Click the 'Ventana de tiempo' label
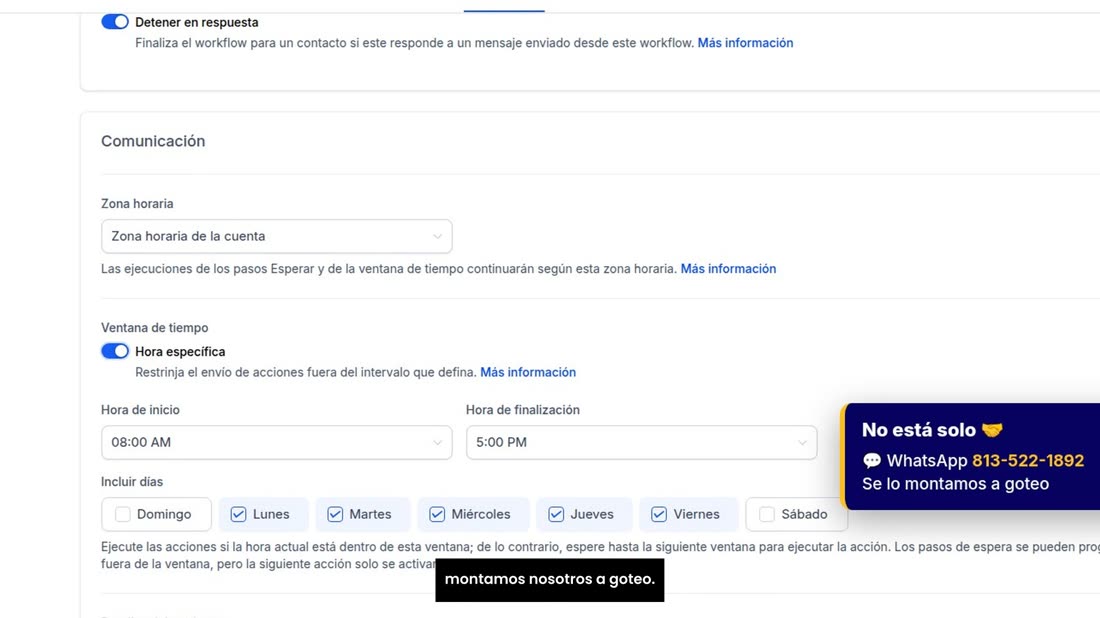Screen dimensions: 1100x618 154,328
